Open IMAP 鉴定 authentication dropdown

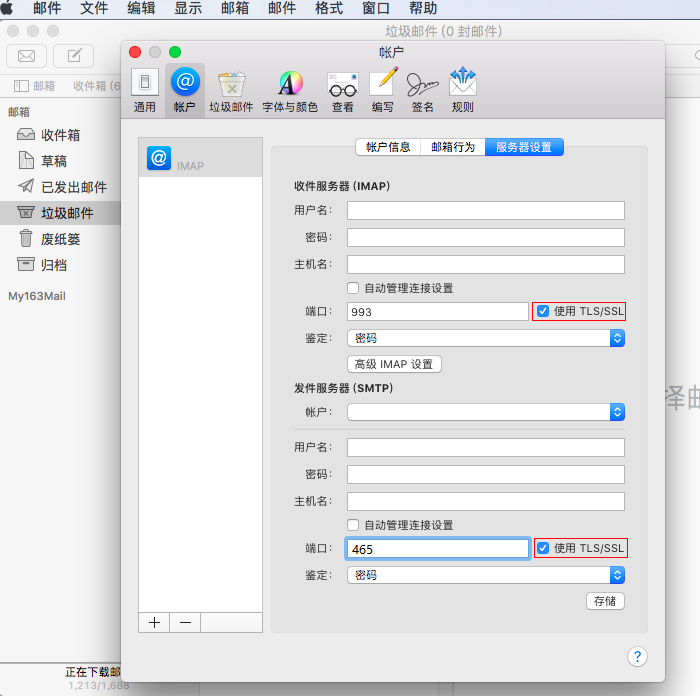486,338
